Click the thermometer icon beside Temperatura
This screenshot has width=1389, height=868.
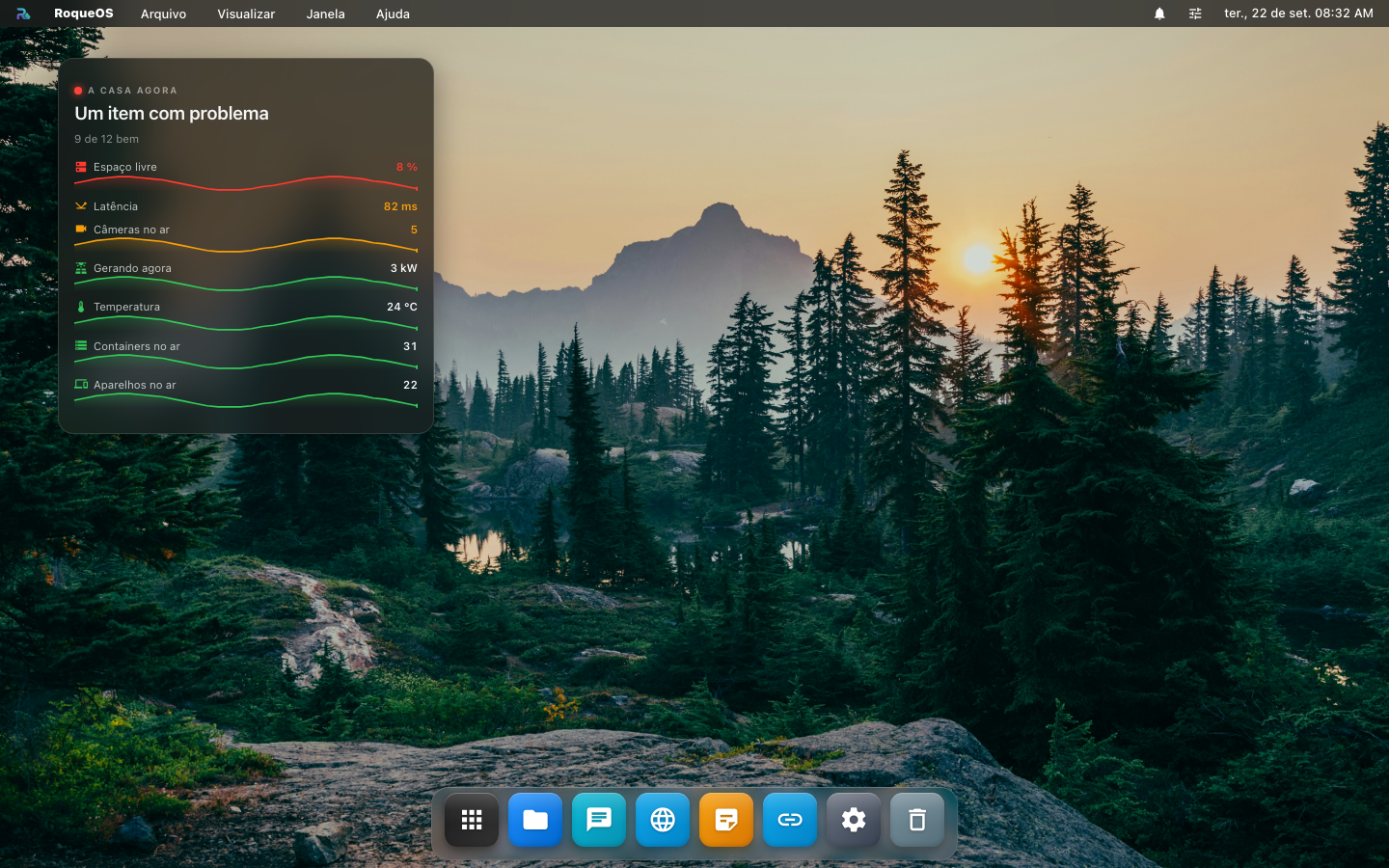point(81,307)
